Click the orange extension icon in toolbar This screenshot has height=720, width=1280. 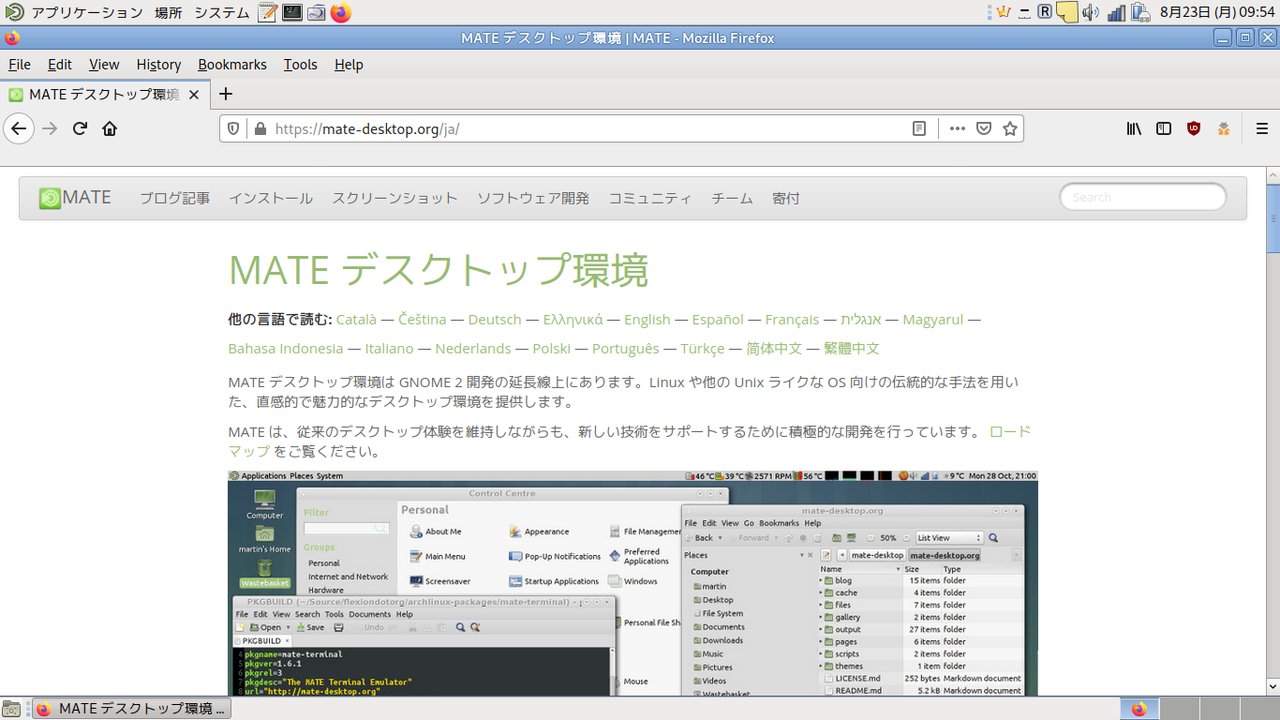click(x=1223, y=128)
